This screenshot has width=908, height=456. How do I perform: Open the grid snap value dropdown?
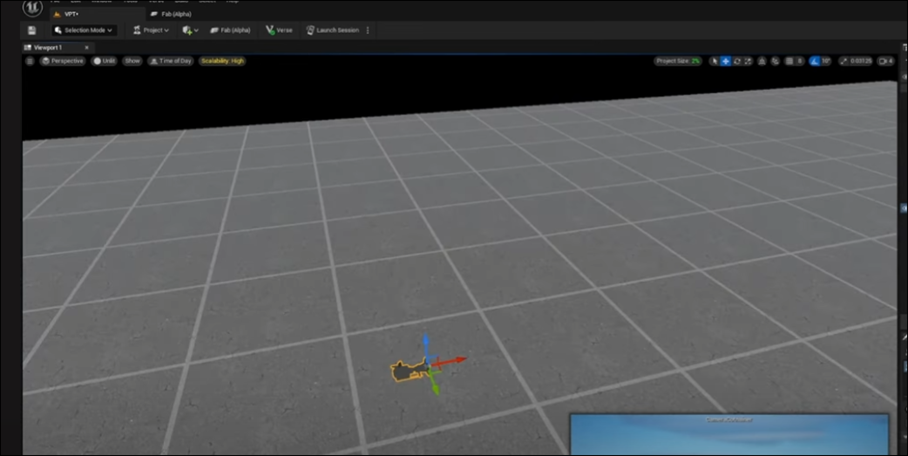[800, 61]
